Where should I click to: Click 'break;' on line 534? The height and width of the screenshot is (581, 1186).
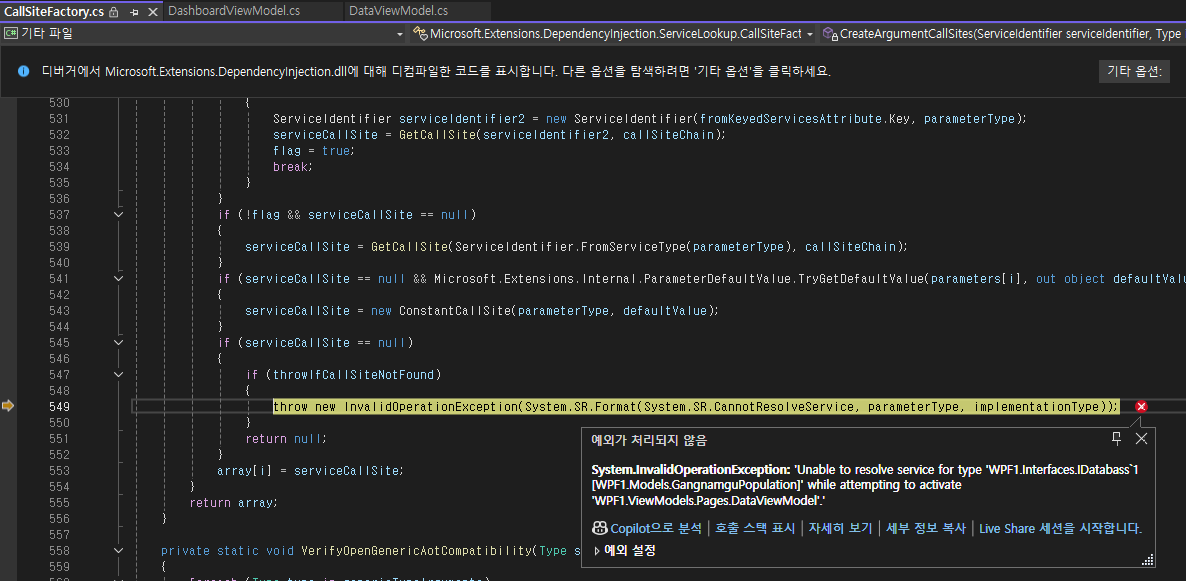(293, 166)
